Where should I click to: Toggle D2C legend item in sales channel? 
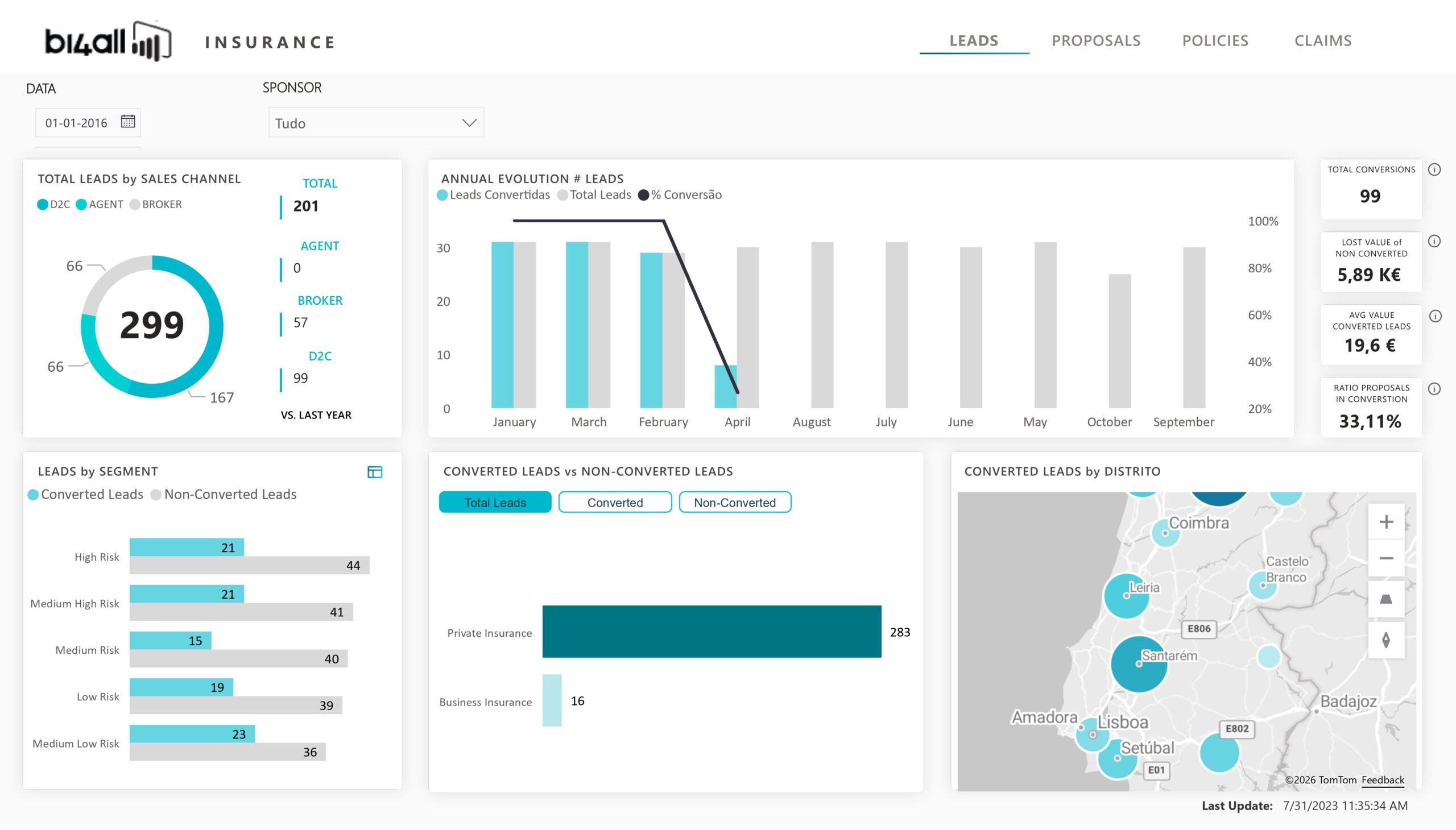click(x=53, y=204)
